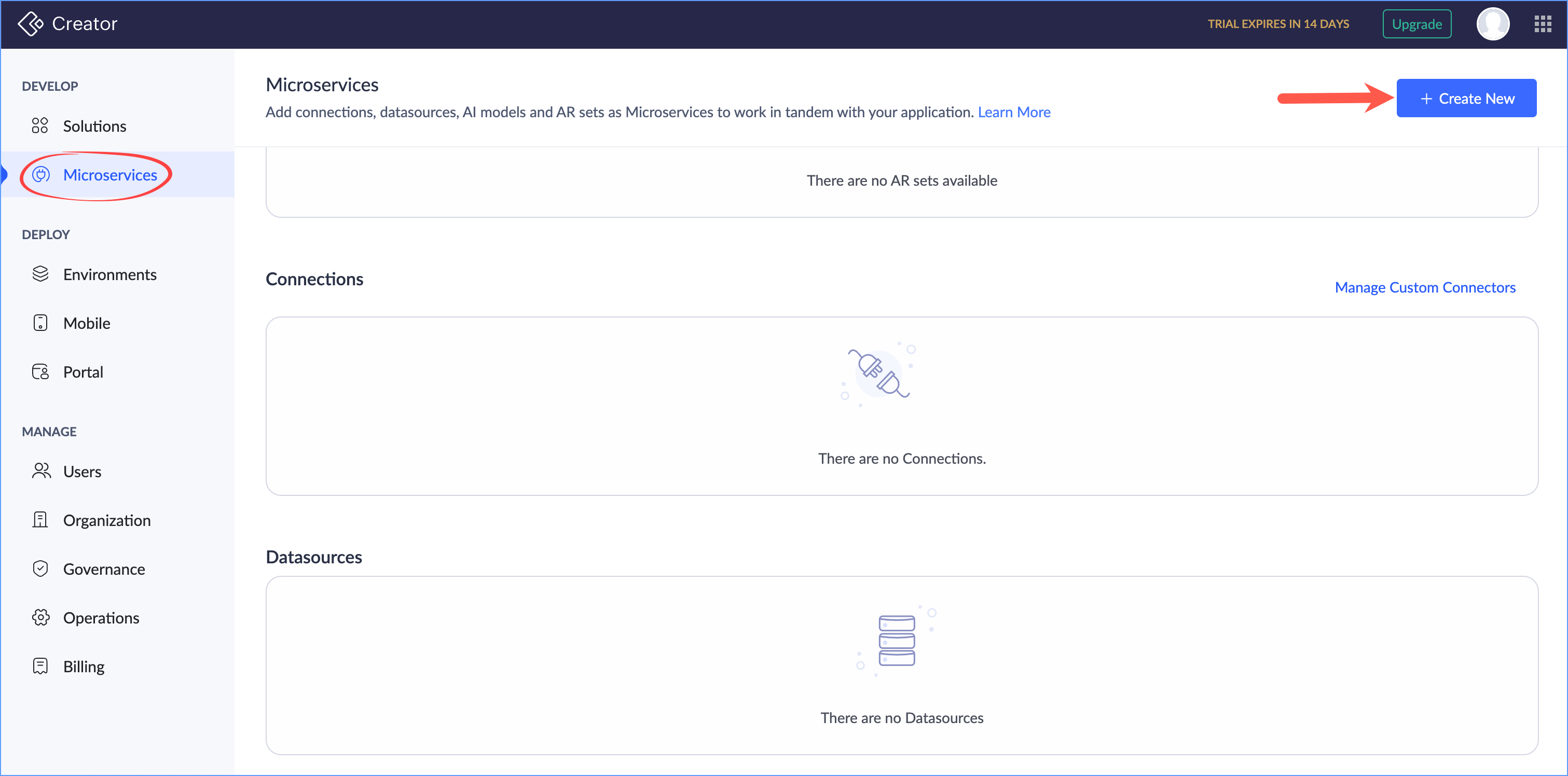The image size is (1568, 776).
Task: Click the Governance shield icon
Action: click(x=40, y=569)
